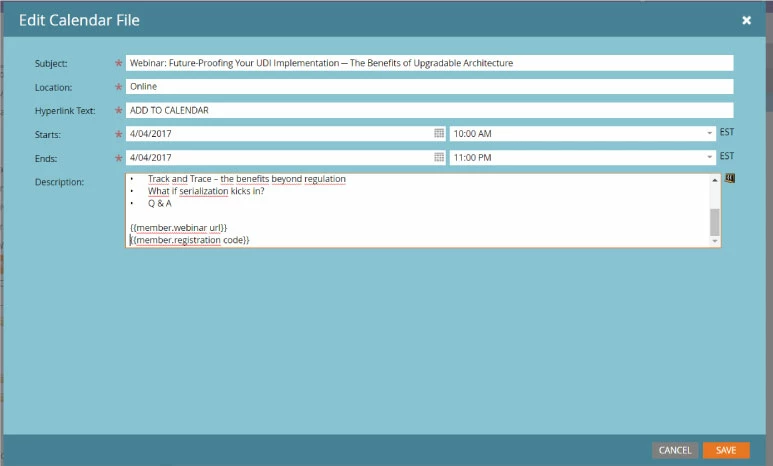
Task: Click the 'Ends:' label
Action: click(46, 158)
